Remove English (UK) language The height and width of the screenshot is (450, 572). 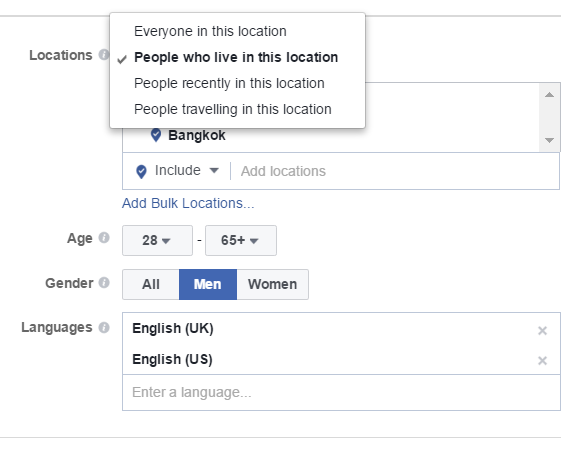tap(542, 330)
